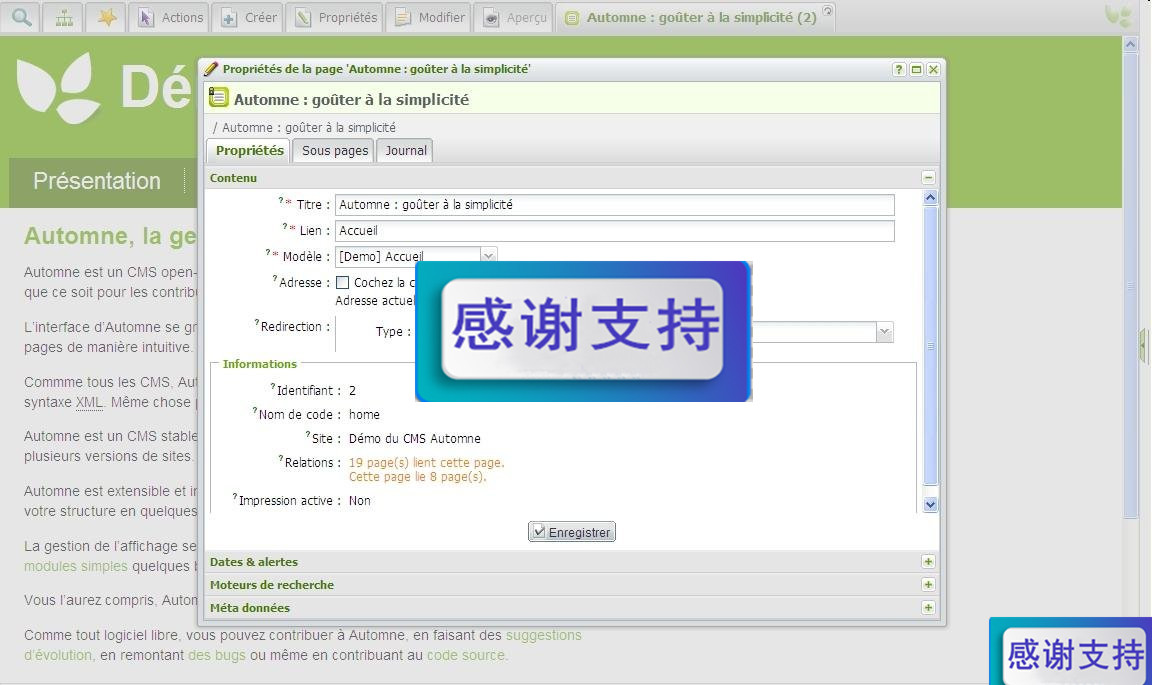Image resolution: width=1152 pixels, height=685 pixels.
Task: Click the 'home' code name value
Action: 364,415
